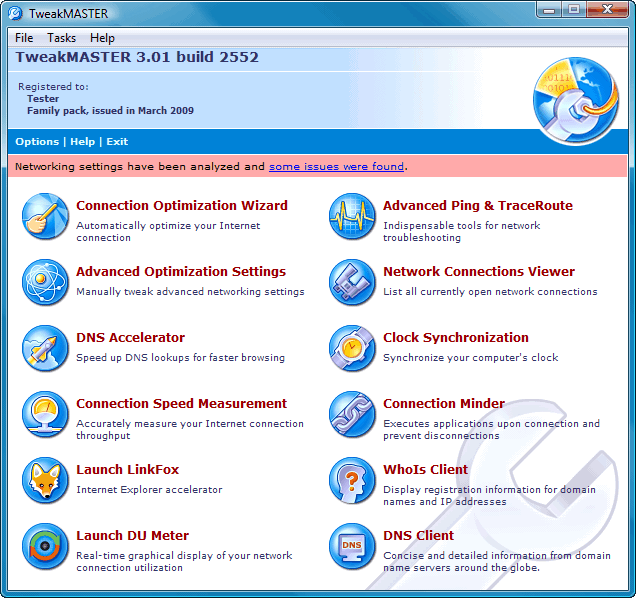Open the Tasks menu
Image resolution: width=636 pixels, height=598 pixels.
tap(61, 38)
